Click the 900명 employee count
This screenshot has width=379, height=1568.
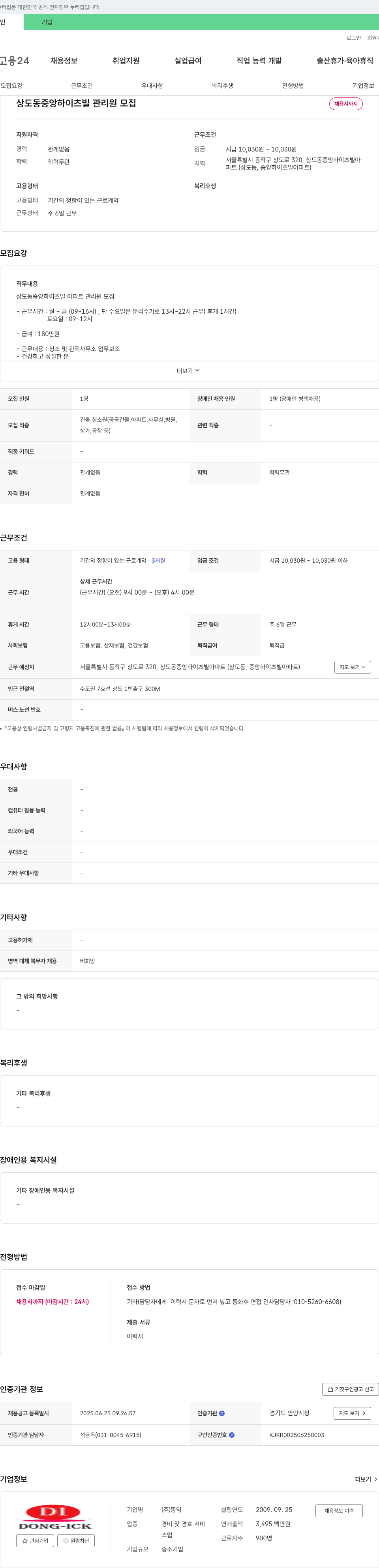coord(264,1538)
